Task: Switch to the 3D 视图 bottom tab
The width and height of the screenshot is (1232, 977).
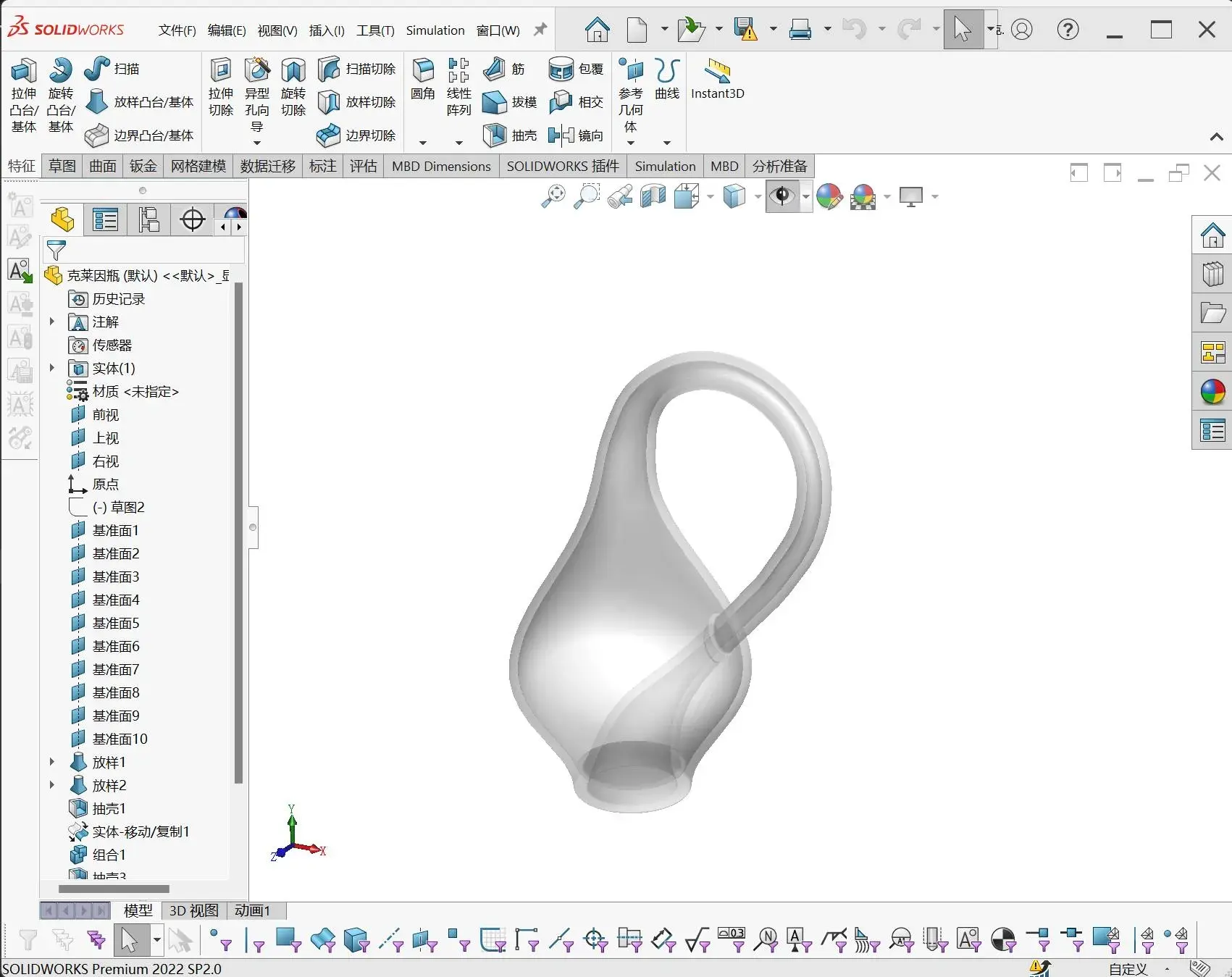Action: 194,910
